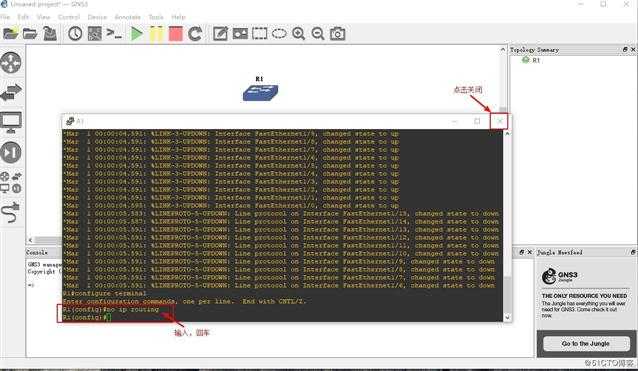Select the Add a link cable tool
The height and width of the screenshot is (371, 638).
(x=11, y=212)
